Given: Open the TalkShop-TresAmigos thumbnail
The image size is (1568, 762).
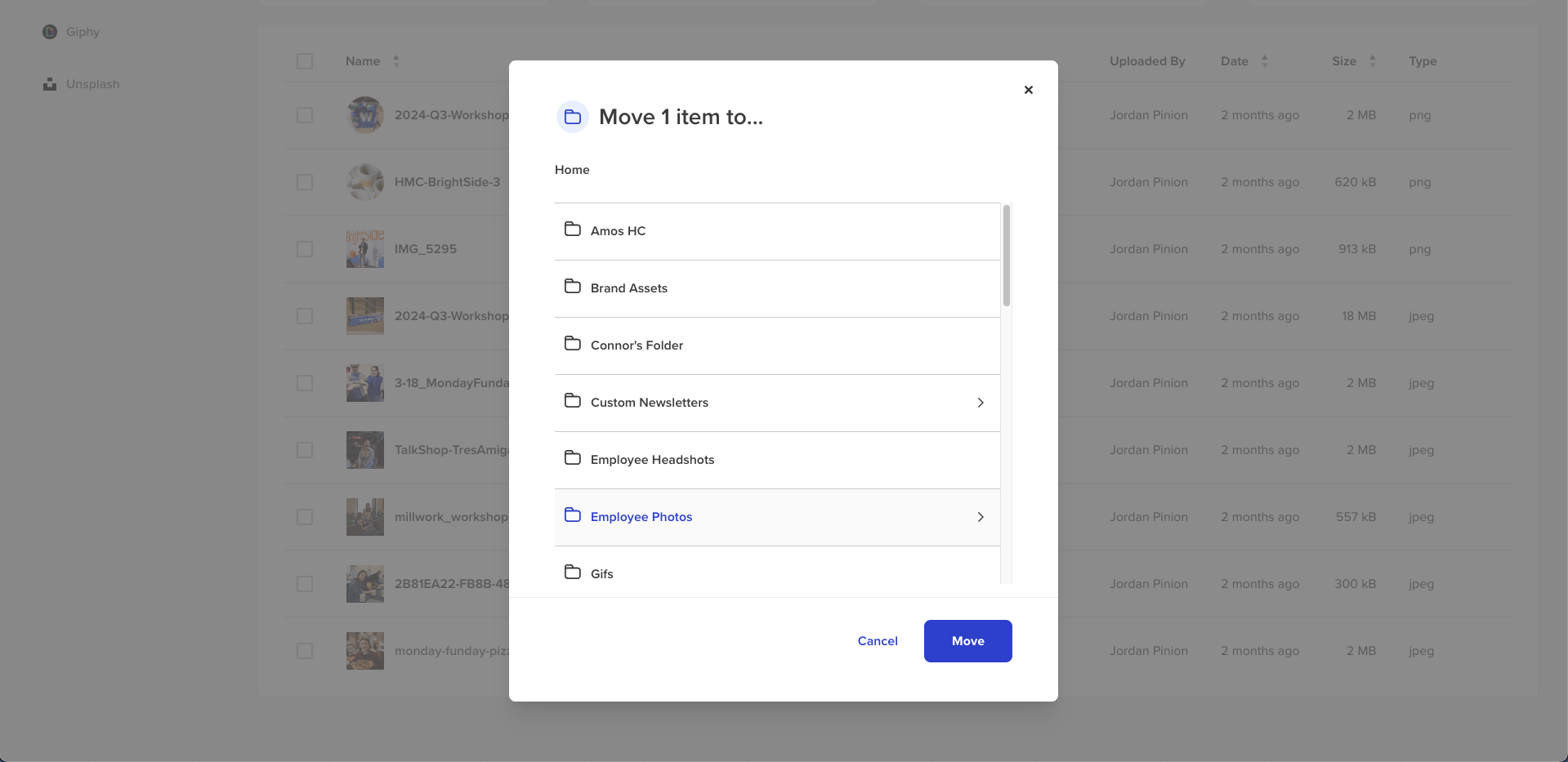Looking at the screenshot, I should pyautogui.click(x=365, y=450).
